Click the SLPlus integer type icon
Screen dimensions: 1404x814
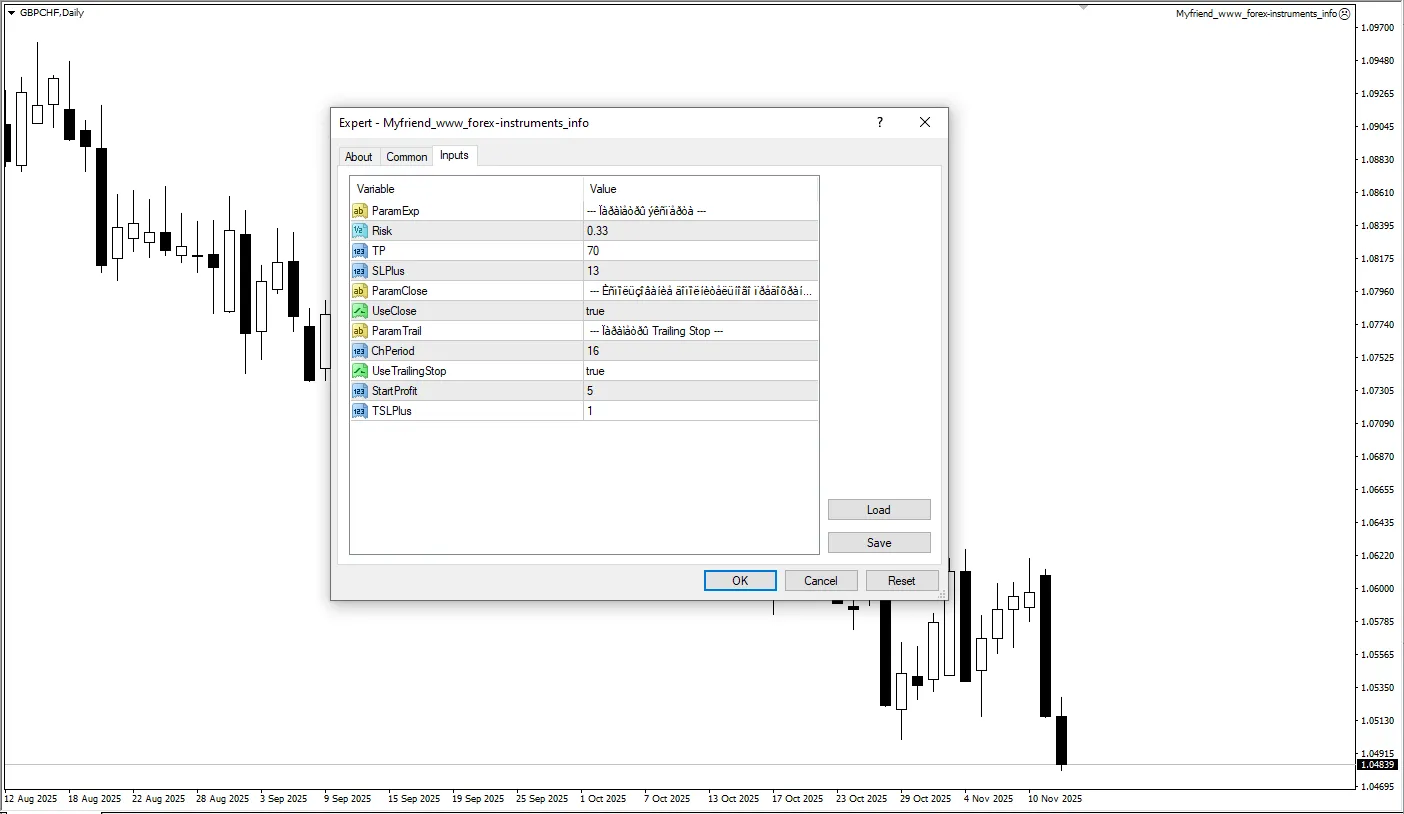click(x=360, y=271)
